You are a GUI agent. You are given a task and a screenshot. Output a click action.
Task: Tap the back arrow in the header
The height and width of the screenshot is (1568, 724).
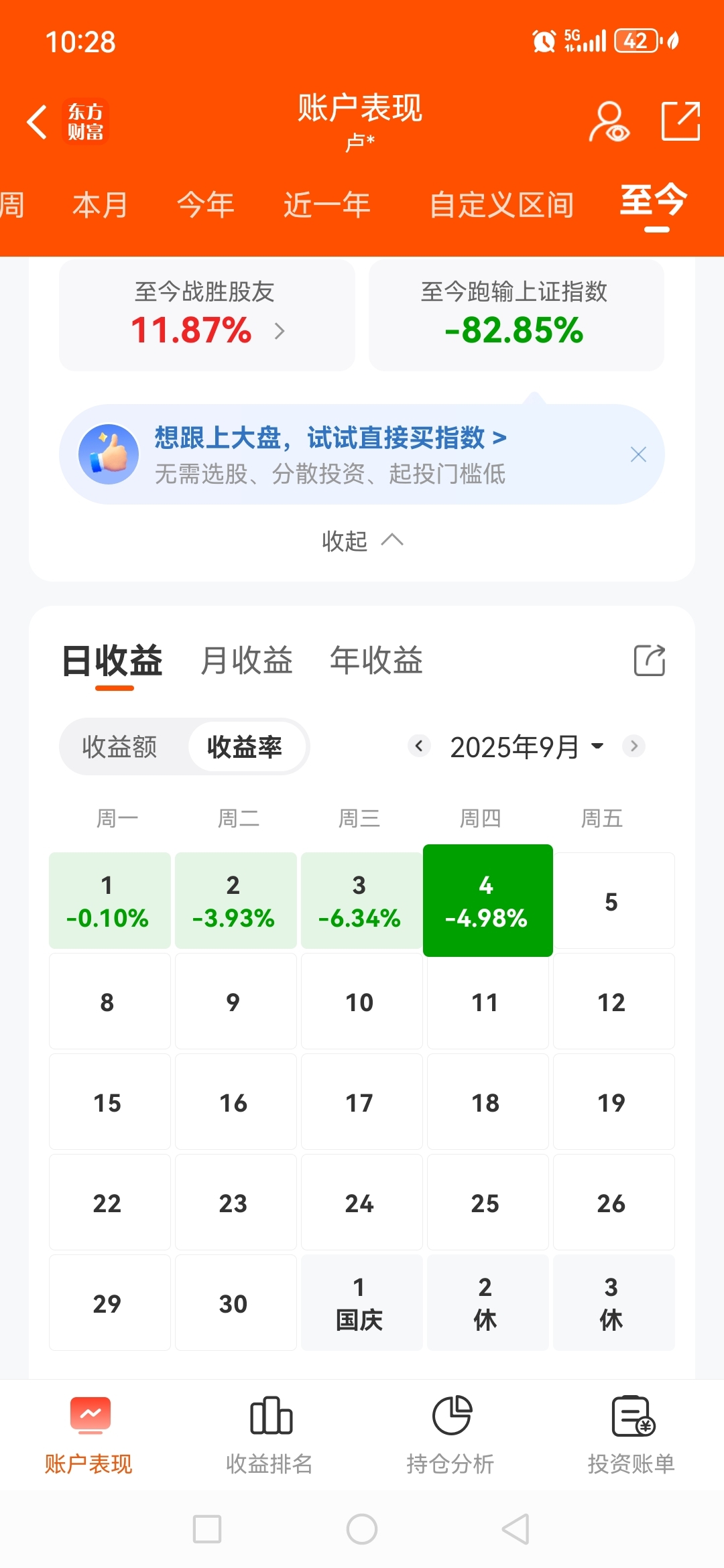[37, 122]
